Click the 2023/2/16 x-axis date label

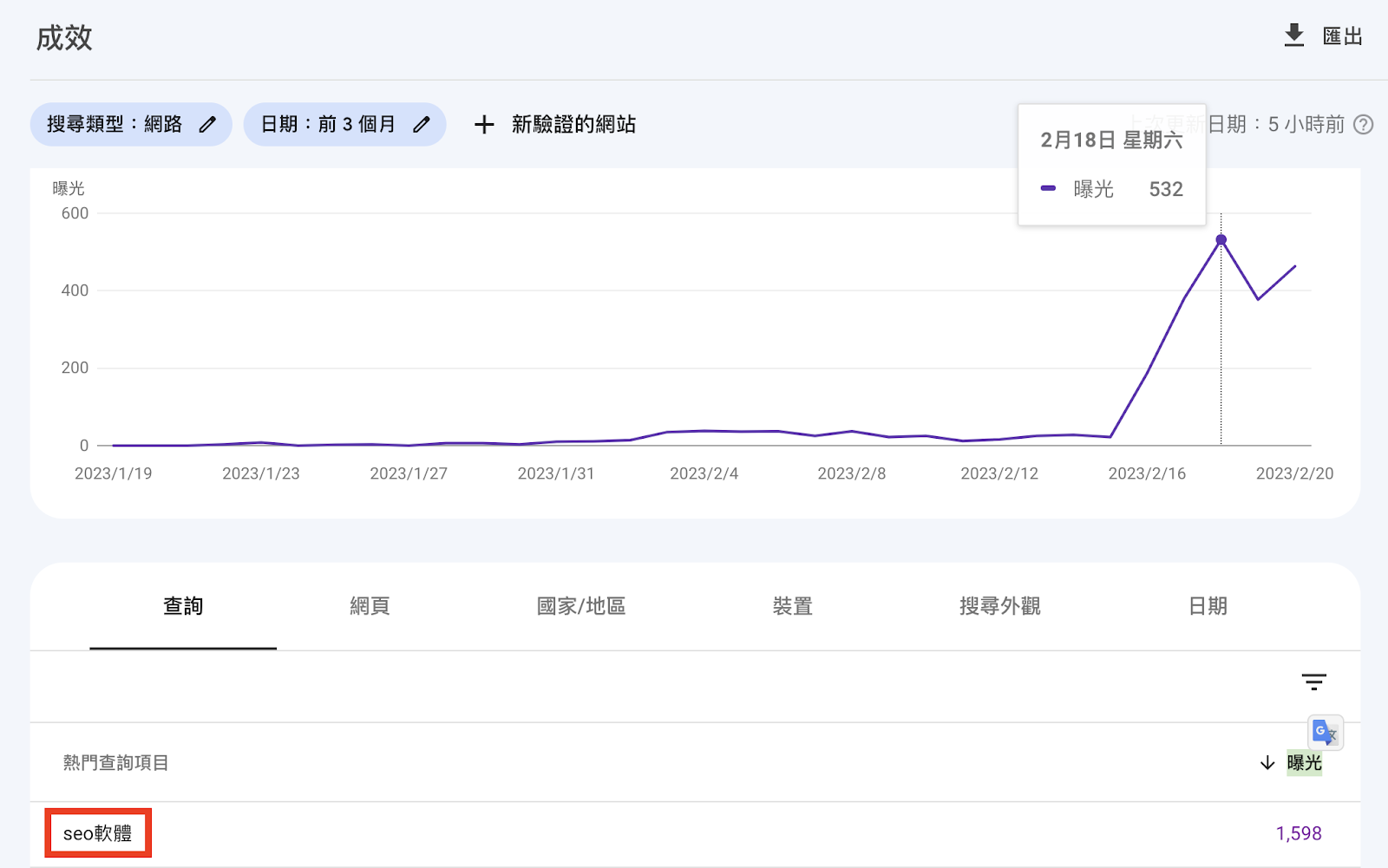pos(1147,473)
